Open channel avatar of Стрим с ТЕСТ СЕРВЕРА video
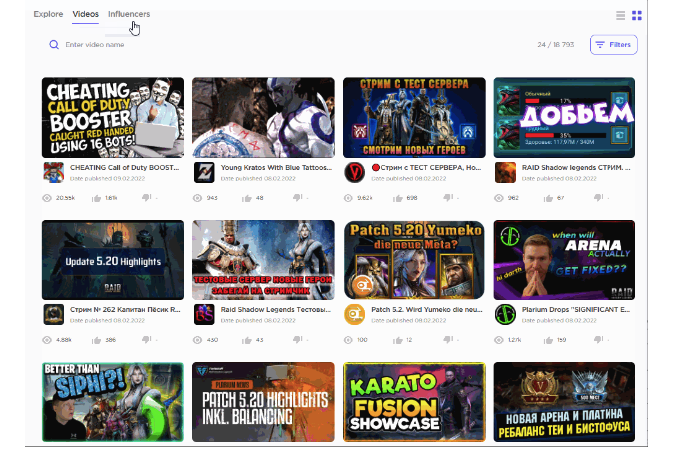Image resolution: width=675 pixels, height=463 pixels. 355,173
